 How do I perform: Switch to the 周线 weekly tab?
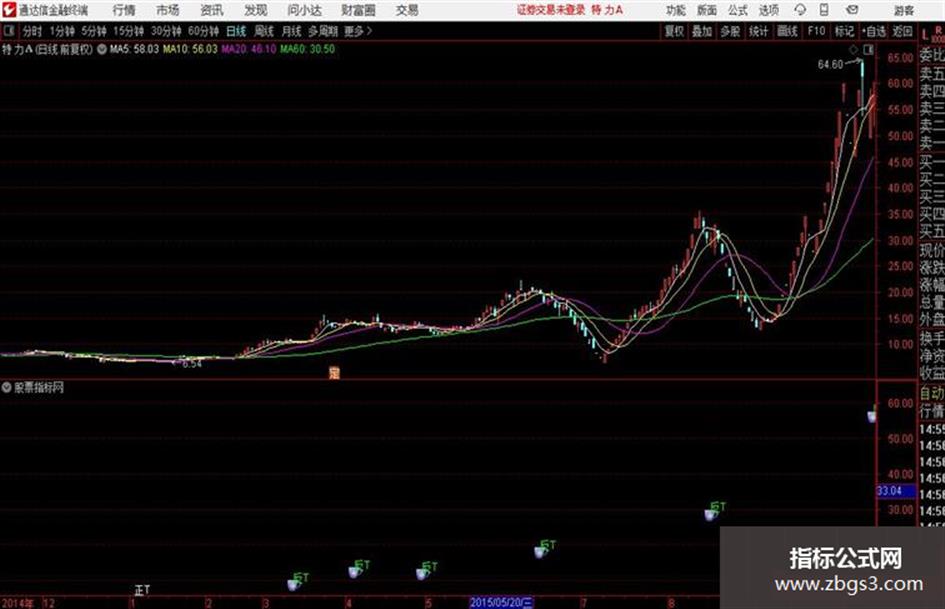(x=263, y=31)
